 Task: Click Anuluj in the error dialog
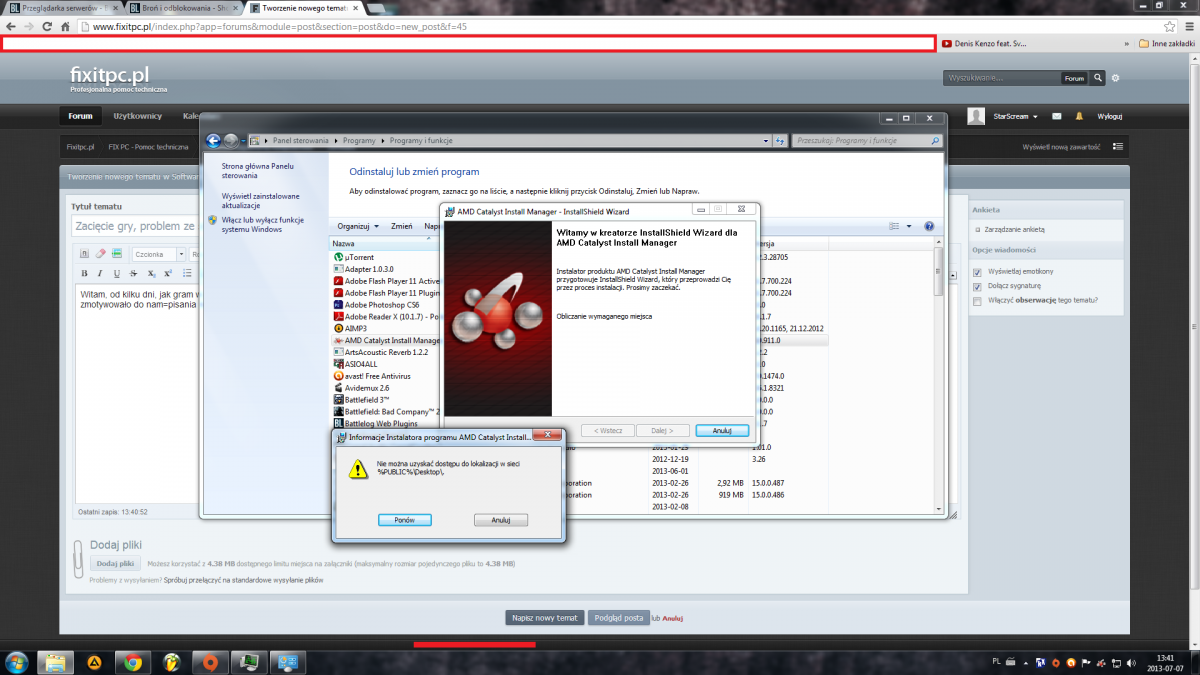(x=501, y=520)
